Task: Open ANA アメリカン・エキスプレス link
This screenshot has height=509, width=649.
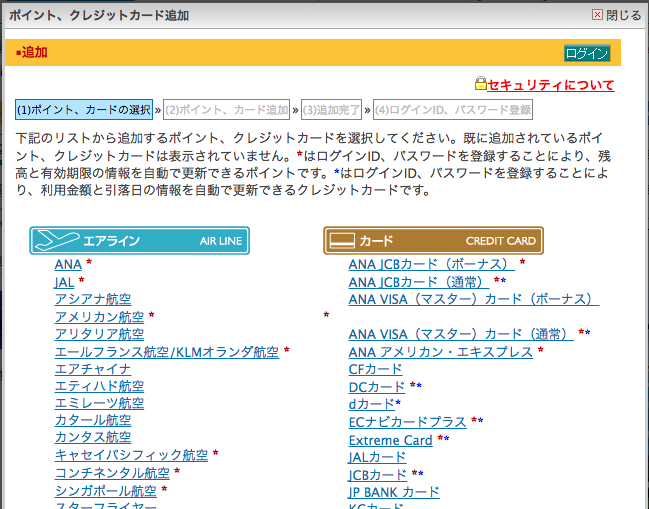Action: coord(441,352)
